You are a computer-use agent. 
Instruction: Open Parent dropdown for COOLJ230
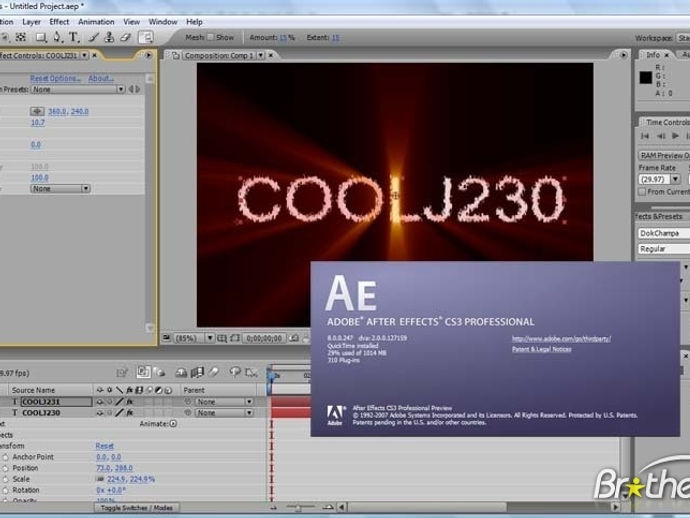click(224, 413)
